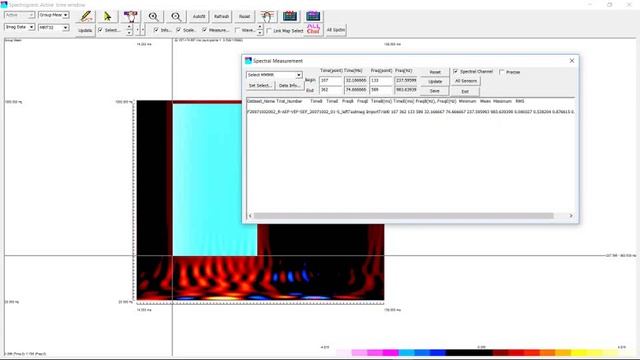The width and height of the screenshot is (640, 360).
Task: Select the hand pan tool icon
Action: click(267, 16)
